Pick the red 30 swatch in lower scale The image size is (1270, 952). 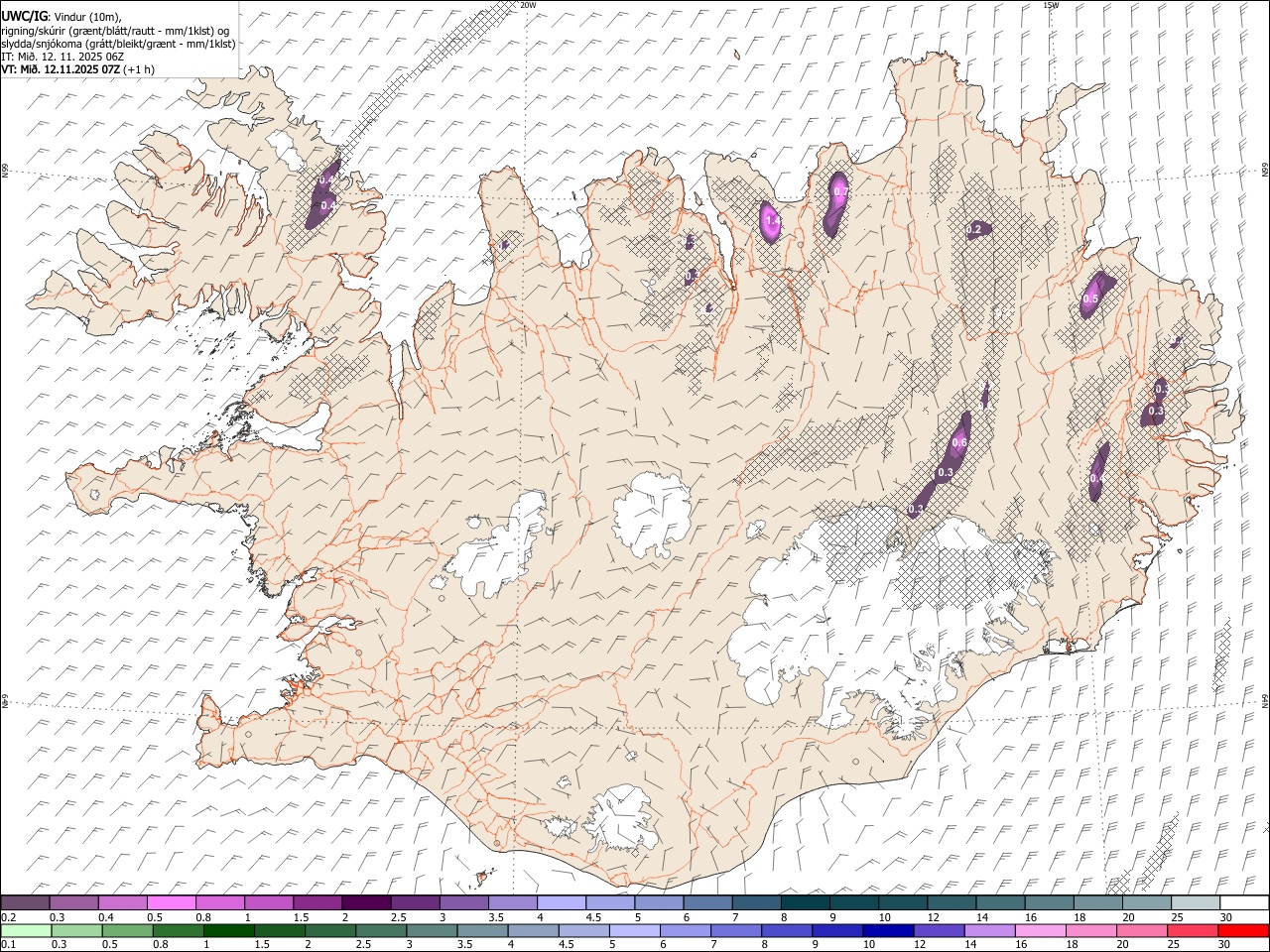[x=1242, y=930]
